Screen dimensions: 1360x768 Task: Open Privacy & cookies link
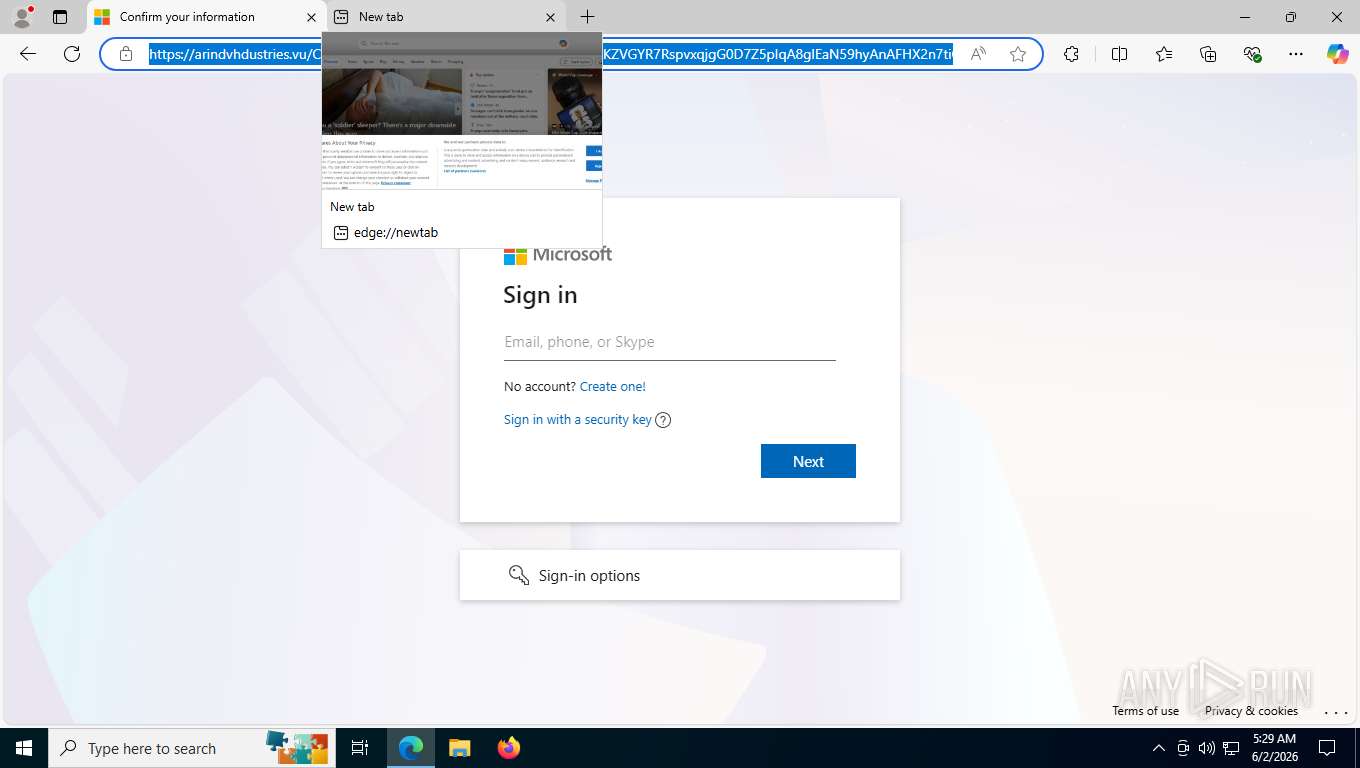pyautogui.click(x=1251, y=711)
